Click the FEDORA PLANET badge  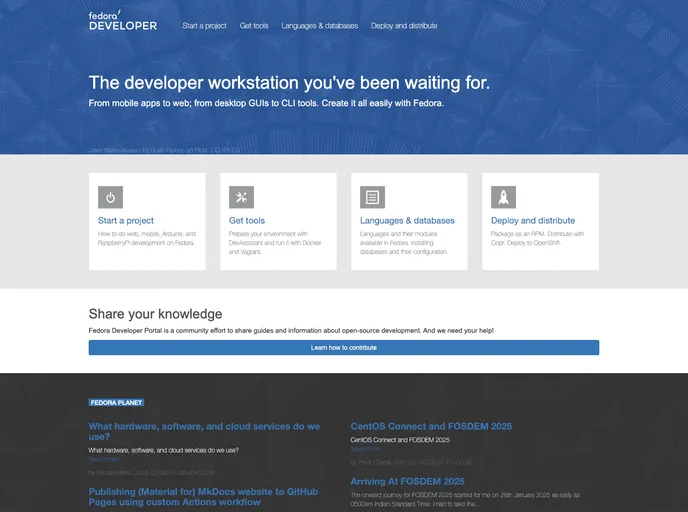coord(116,403)
